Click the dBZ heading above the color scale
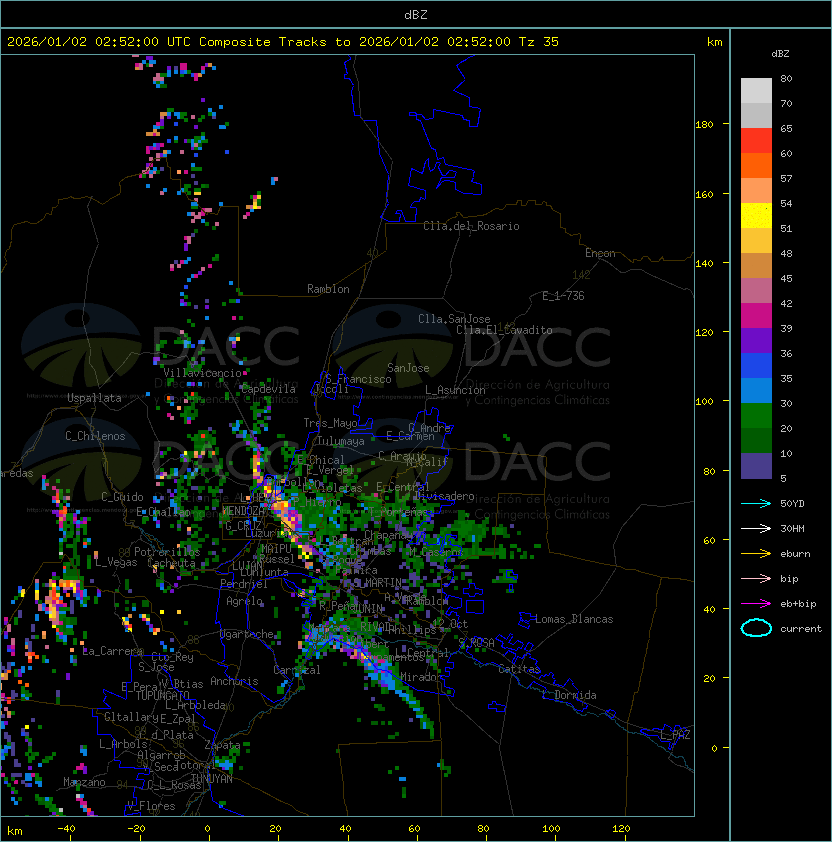Image resolution: width=832 pixels, height=842 pixels. coord(780,54)
